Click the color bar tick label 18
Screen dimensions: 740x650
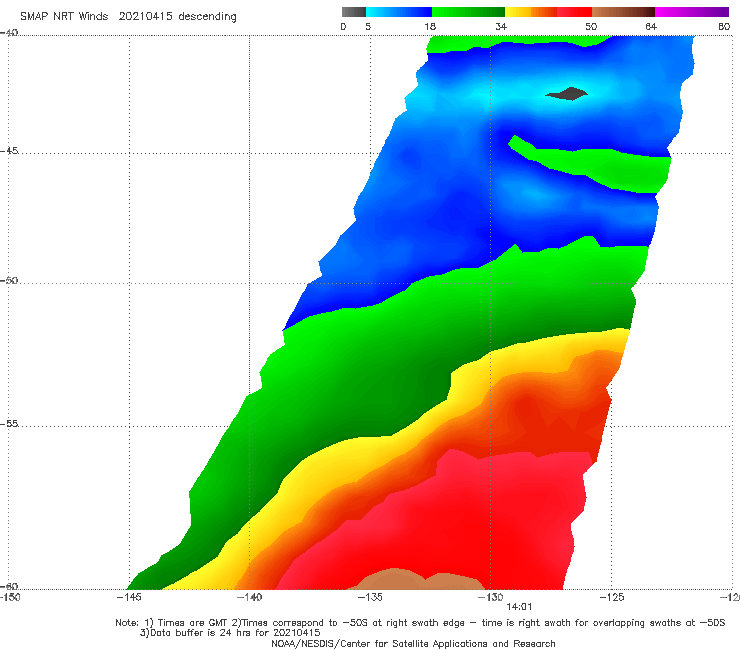[x=430, y=27]
